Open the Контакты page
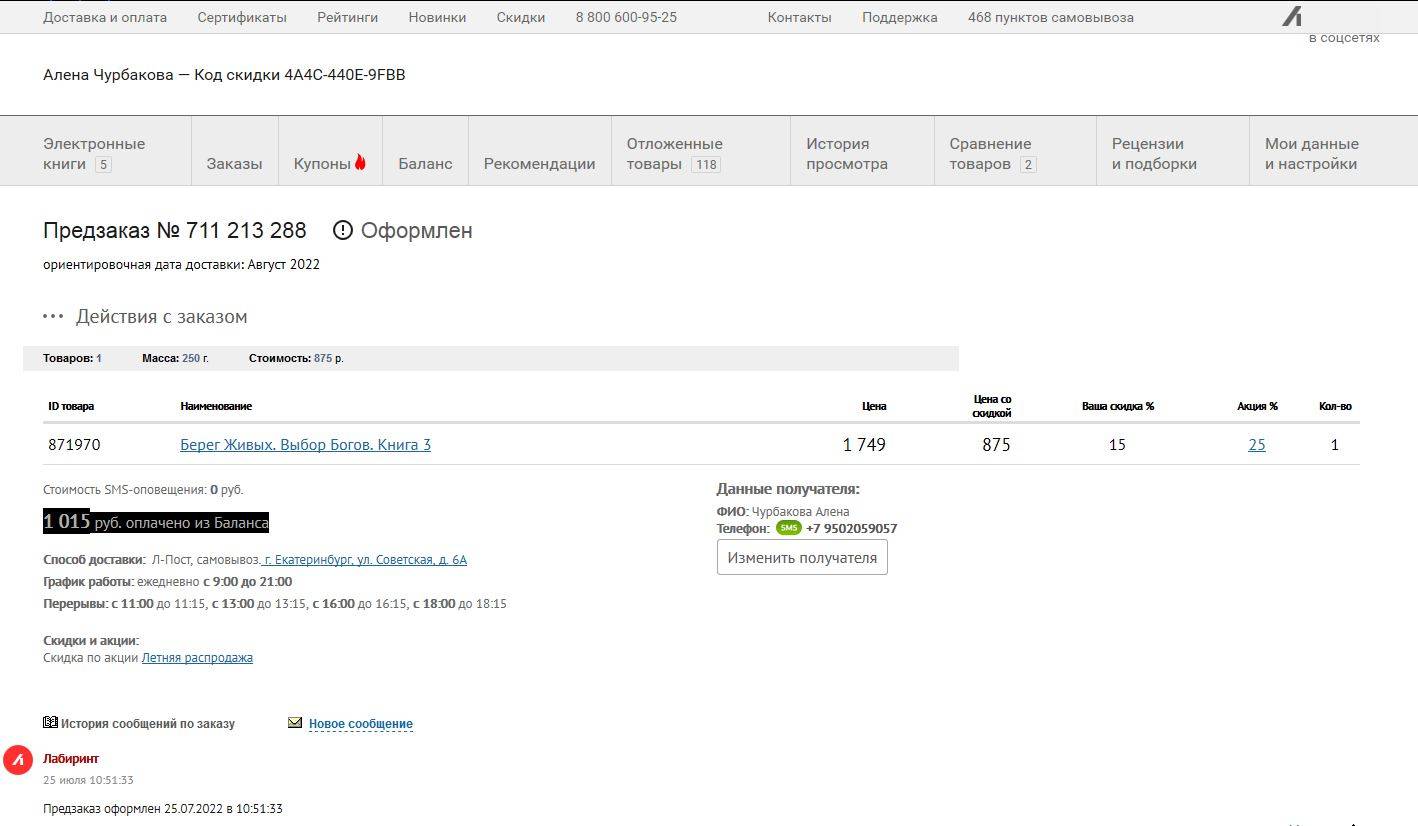This screenshot has width=1418, height=826. click(x=799, y=17)
